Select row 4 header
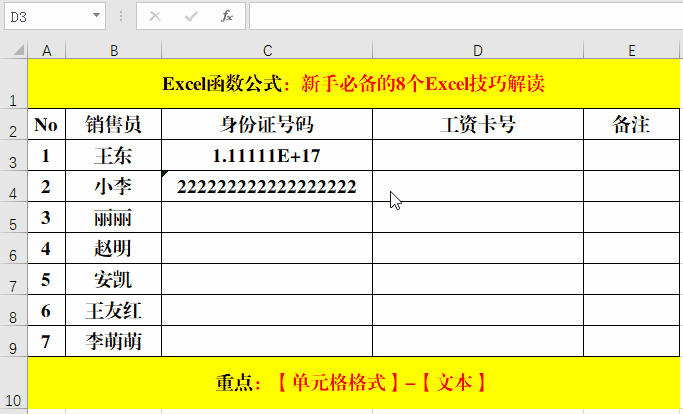The height and width of the screenshot is (414, 683). point(14,187)
